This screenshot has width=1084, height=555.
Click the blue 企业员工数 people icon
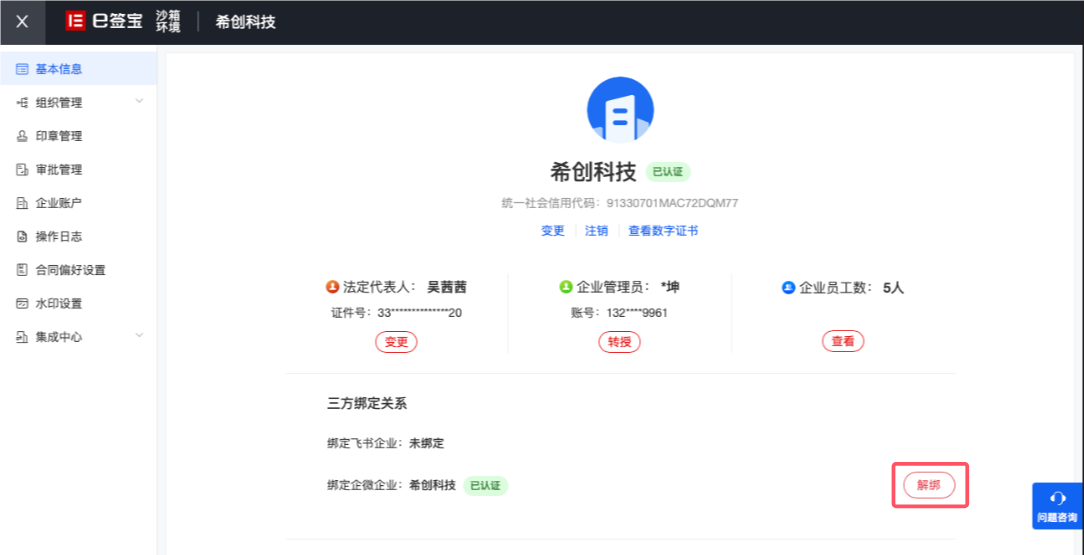(x=788, y=288)
